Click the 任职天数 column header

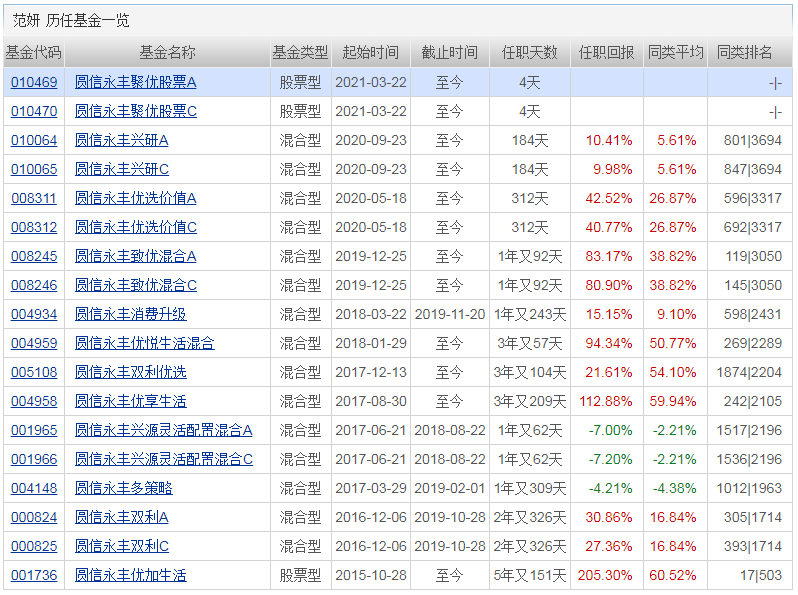click(x=530, y=52)
